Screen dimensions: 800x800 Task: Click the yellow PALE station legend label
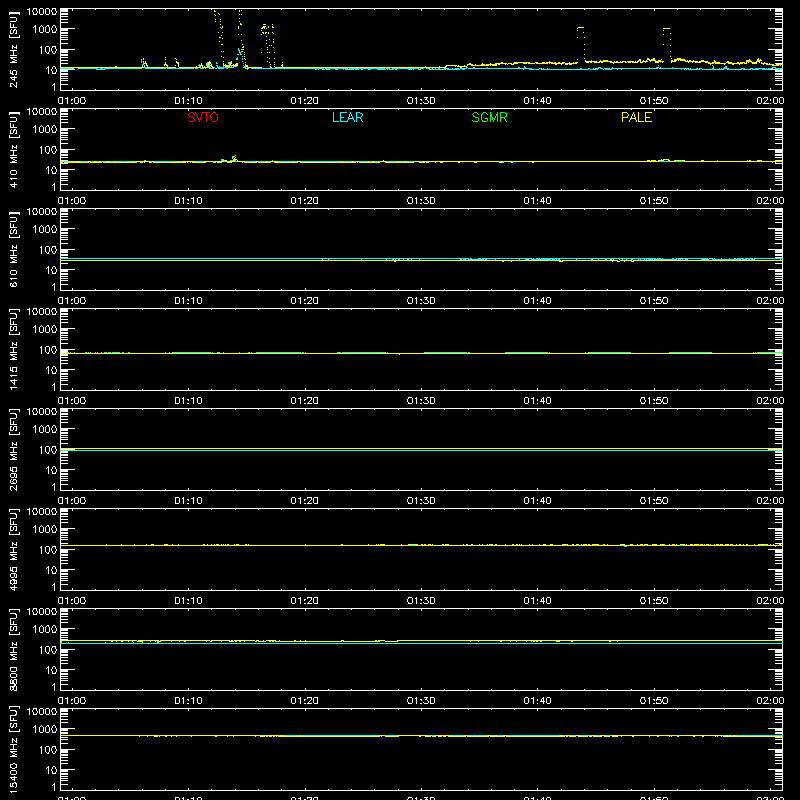click(x=636, y=117)
